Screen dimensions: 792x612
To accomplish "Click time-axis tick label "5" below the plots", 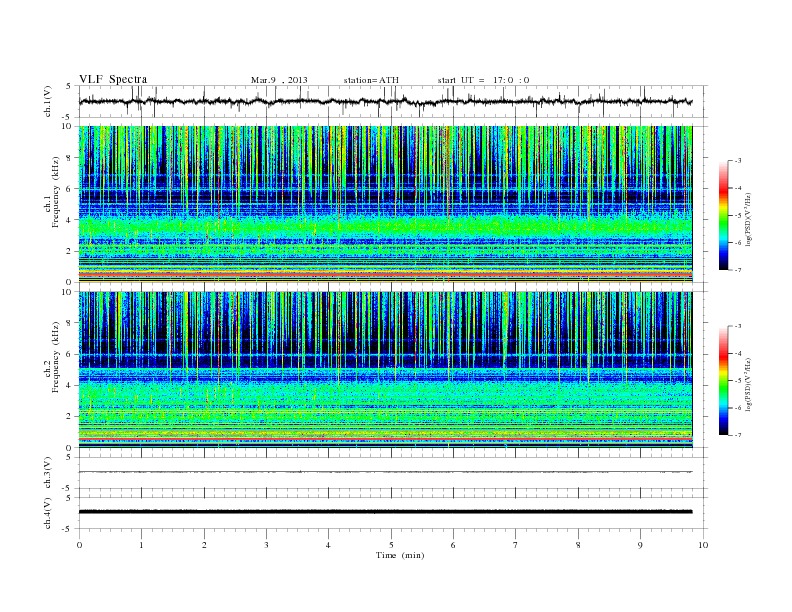I will click(x=391, y=545).
